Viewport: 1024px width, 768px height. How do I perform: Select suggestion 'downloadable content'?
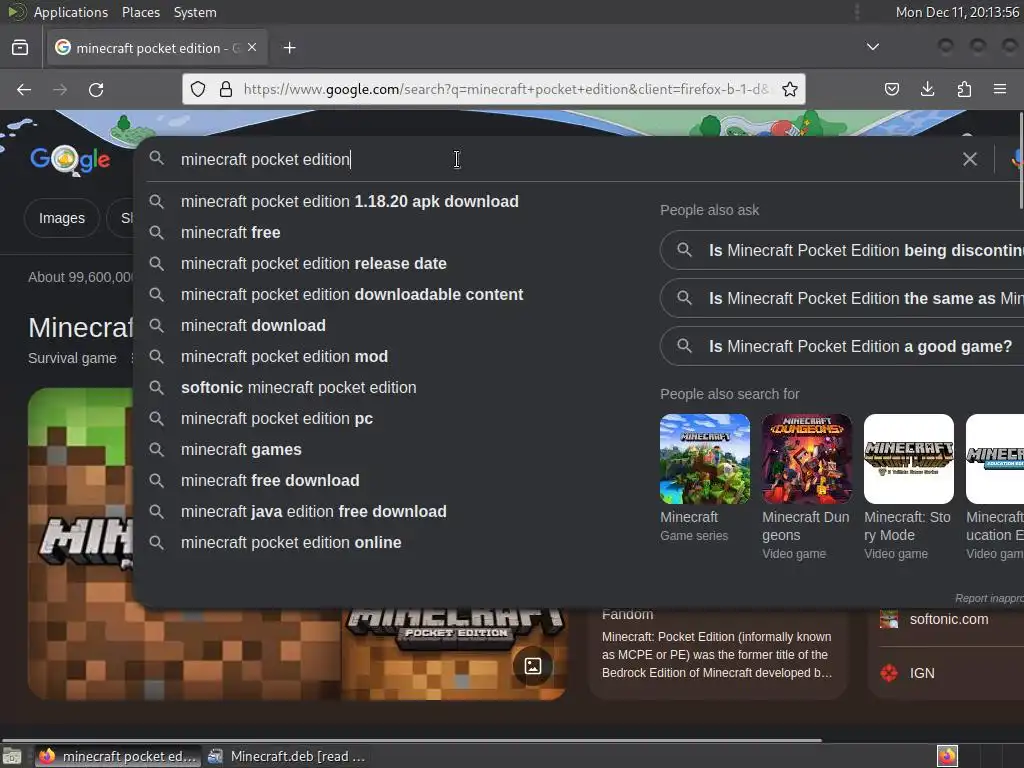coord(352,295)
